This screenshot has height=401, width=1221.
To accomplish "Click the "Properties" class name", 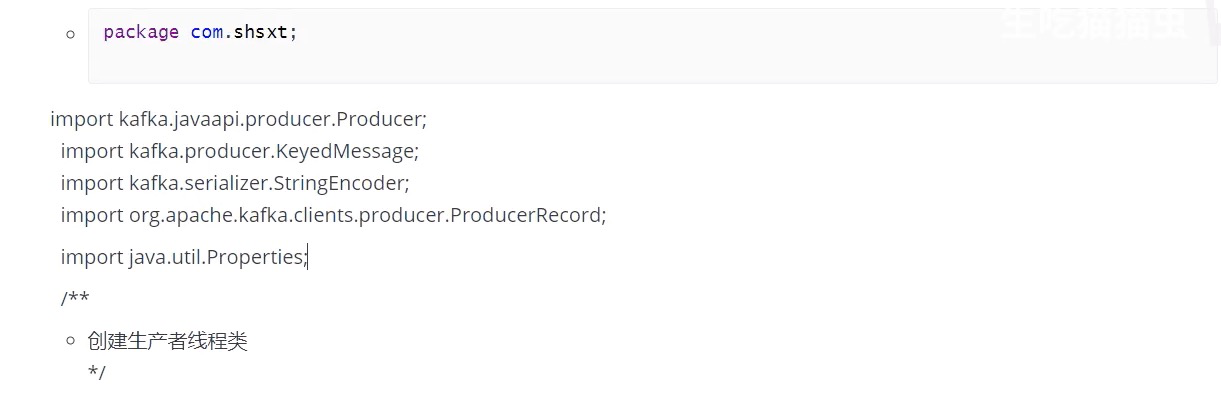I will click(x=255, y=257).
